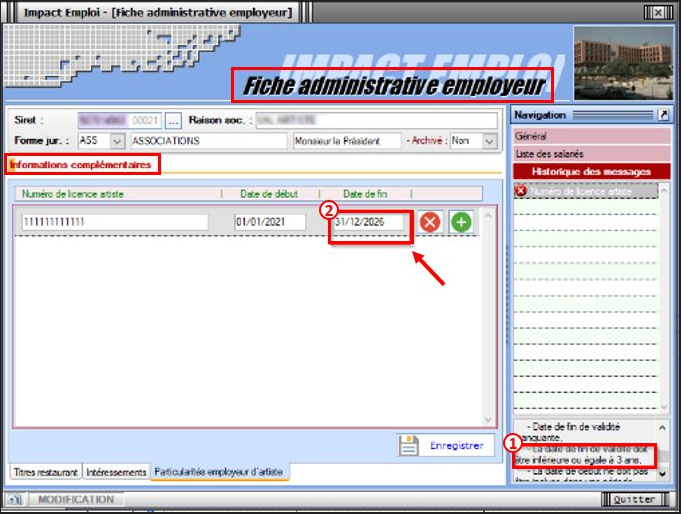681x514 pixels.
Task: Click the Informations complémentaires section heading
Action: 80,165
